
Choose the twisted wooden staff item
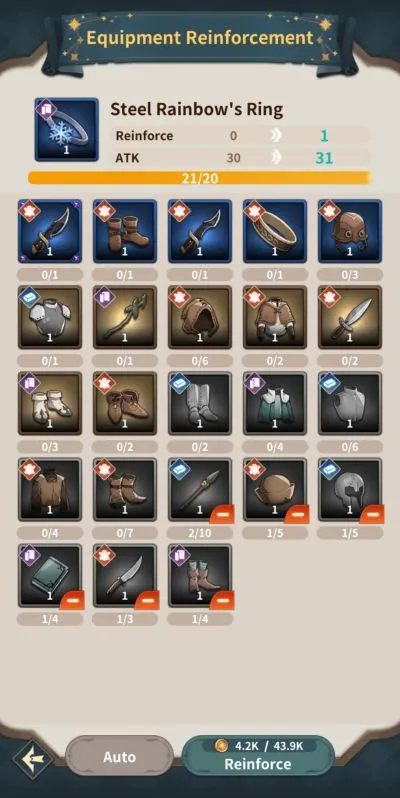click(x=125, y=317)
